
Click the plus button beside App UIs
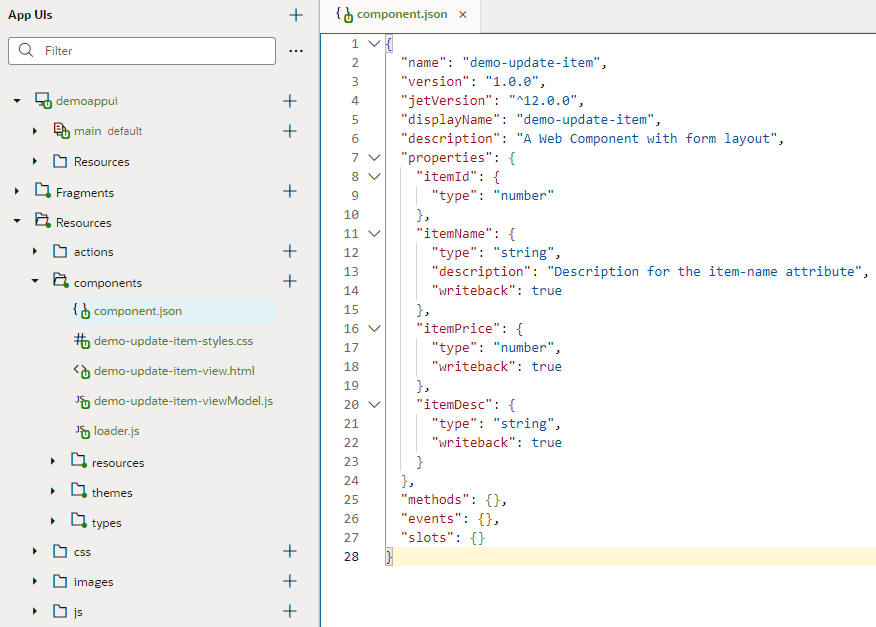[295, 15]
